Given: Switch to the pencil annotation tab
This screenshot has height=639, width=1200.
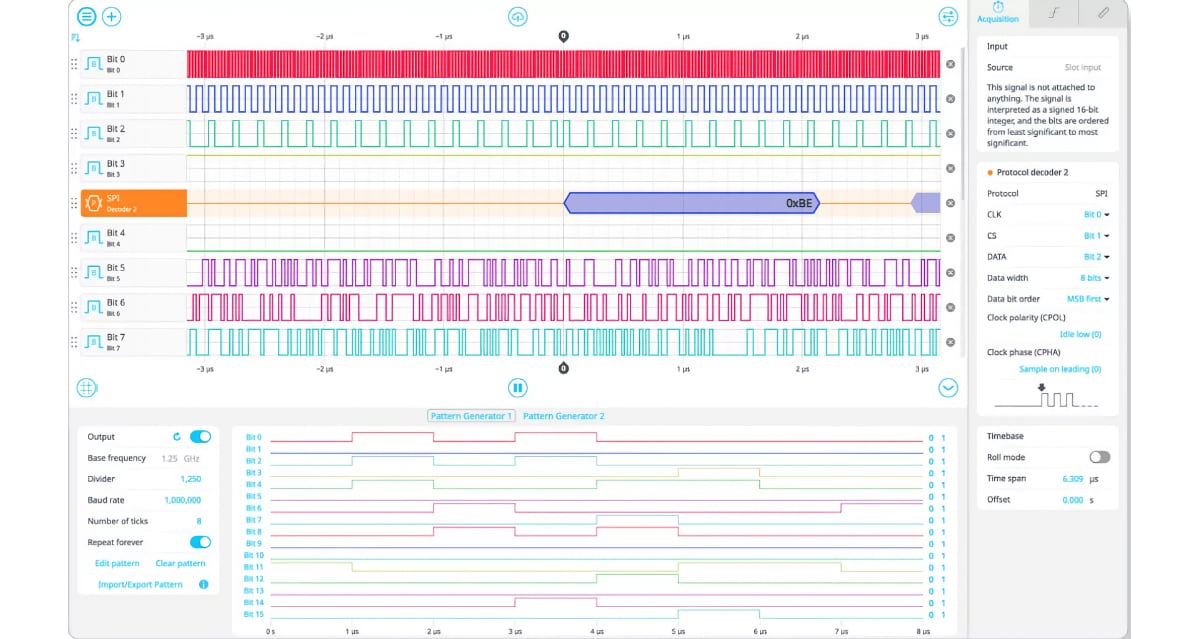Looking at the screenshot, I should [x=1102, y=13].
